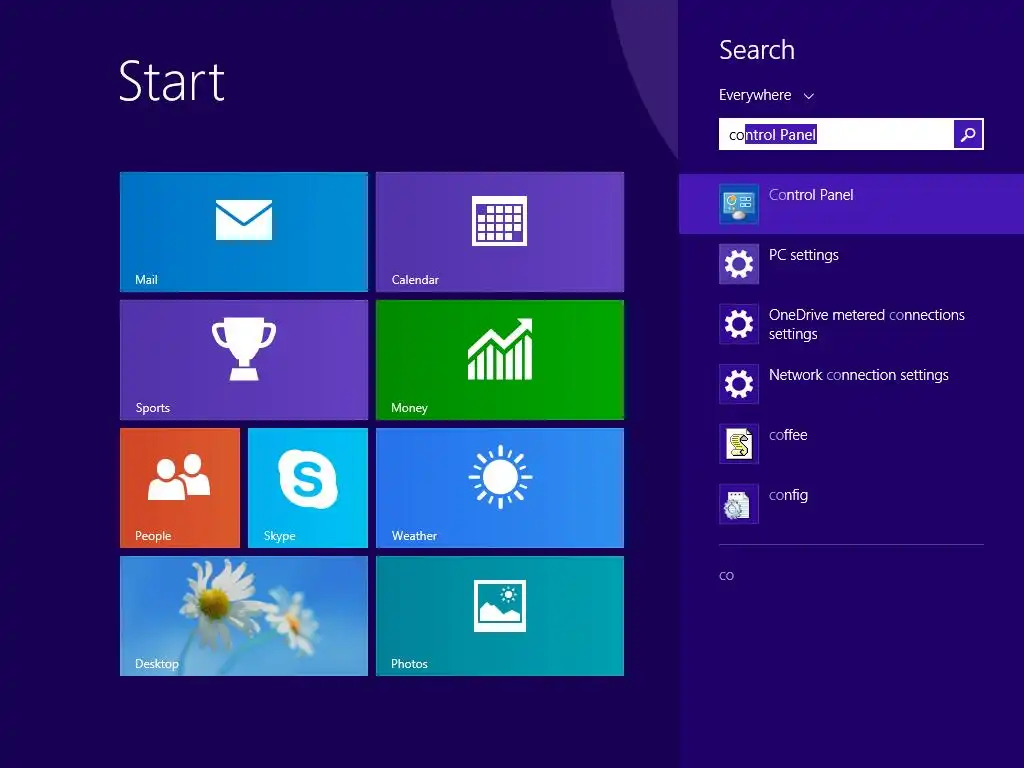Screen dimensions: 1024x768
Task: Expand the Everywhere search scope dropdown
Action: pyautogui.click(x=766, y=95)
